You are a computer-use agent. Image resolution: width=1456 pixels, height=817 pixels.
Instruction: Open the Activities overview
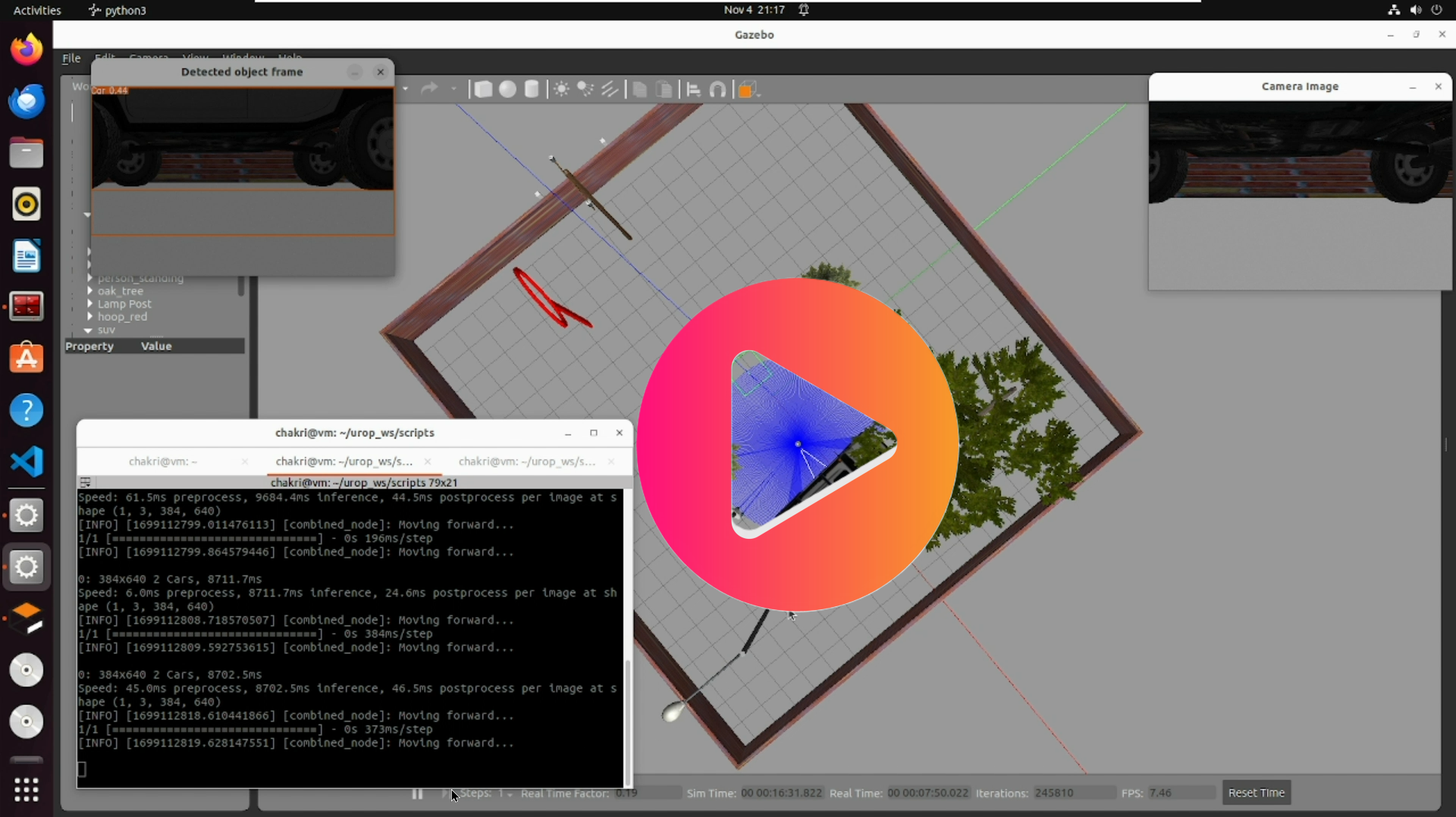37,10
